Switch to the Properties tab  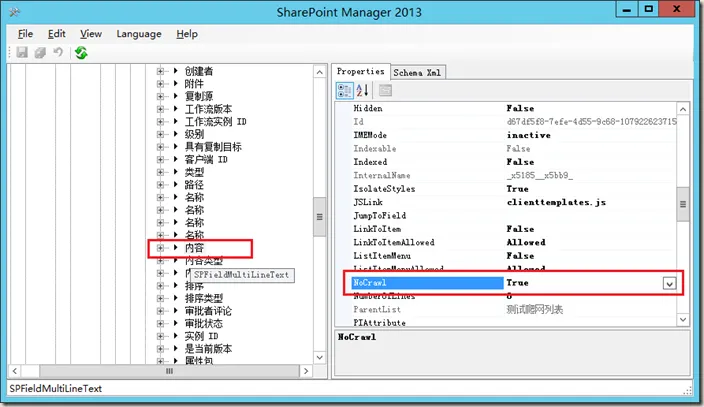(361, 71)
